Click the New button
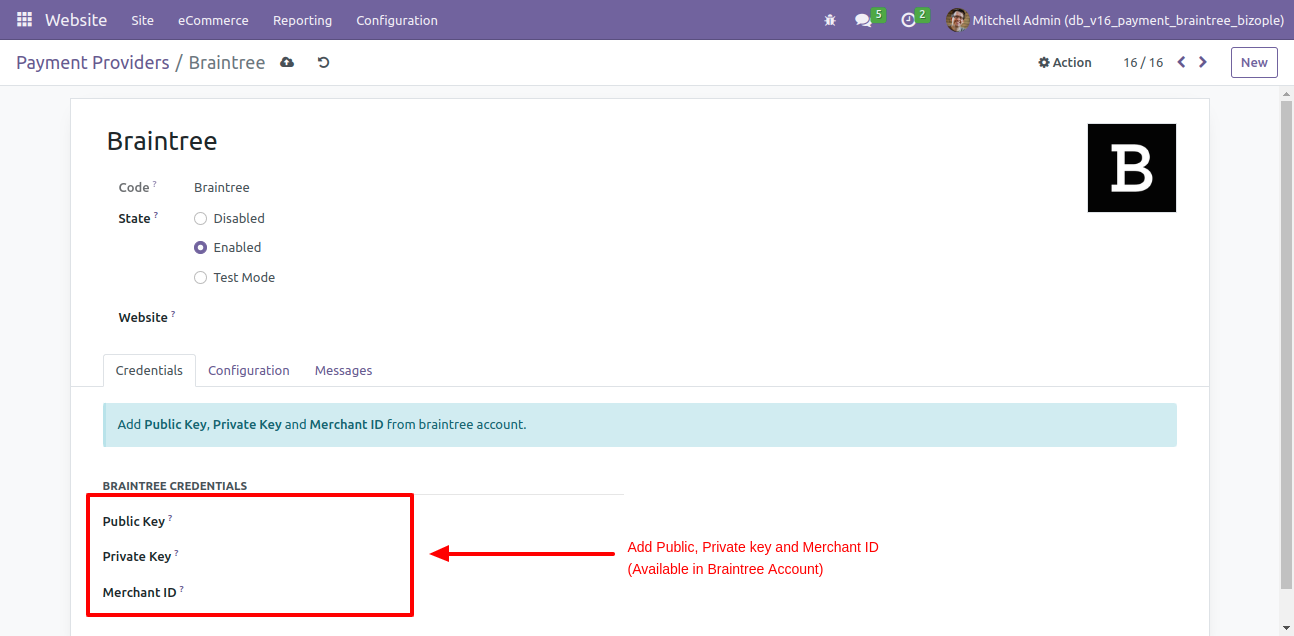The image size is (1294, 636). point(1254,62)
